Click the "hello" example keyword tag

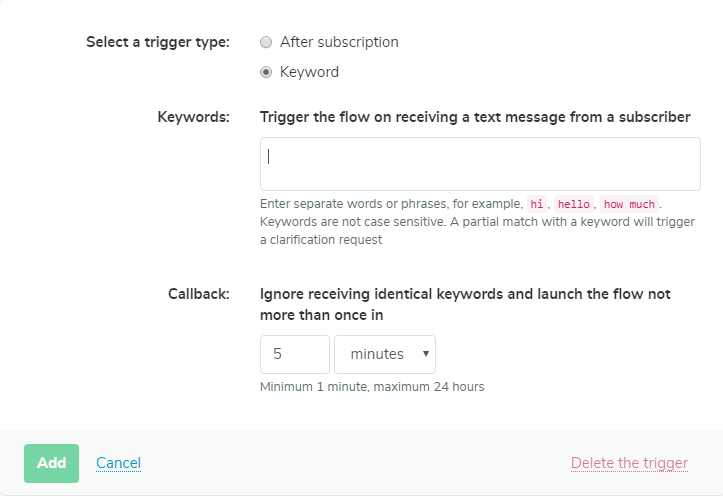click(x=574, y=204)
